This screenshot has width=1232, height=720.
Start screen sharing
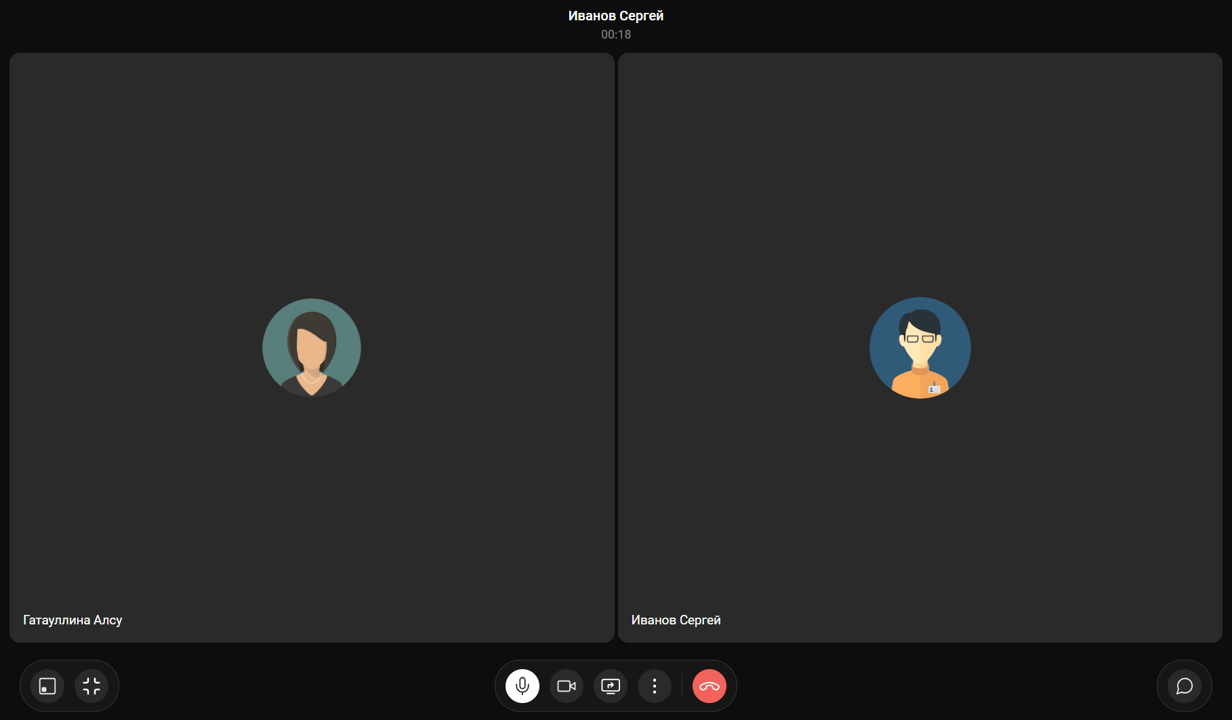pyautogui.click(x=610, y=686)
